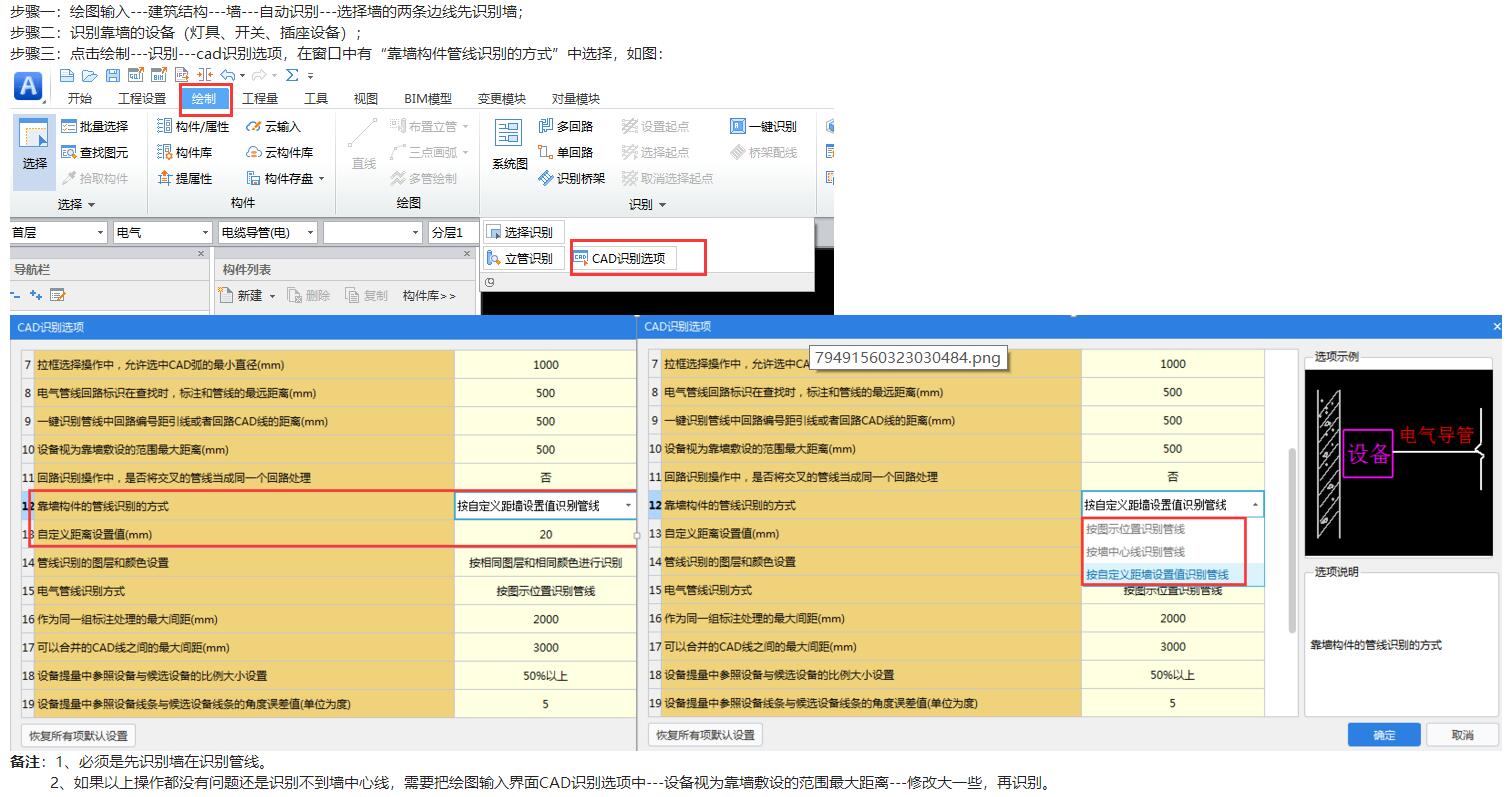Click row 14 value 按相同图层和相同颜色进行识别 in left dialog
1509x797 pixels.
(x=545, y=563)
